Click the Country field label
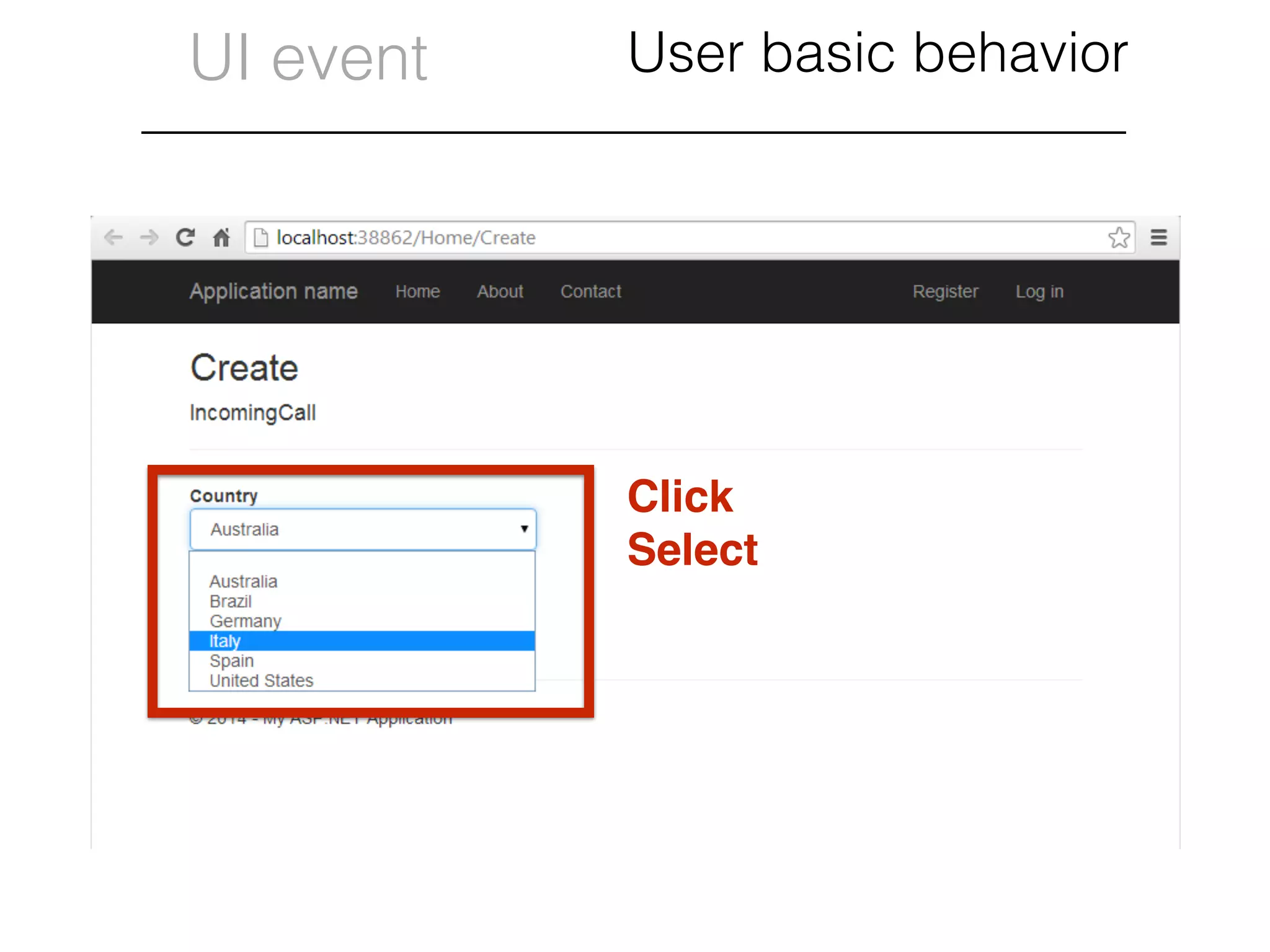 [x=224, y=496]
